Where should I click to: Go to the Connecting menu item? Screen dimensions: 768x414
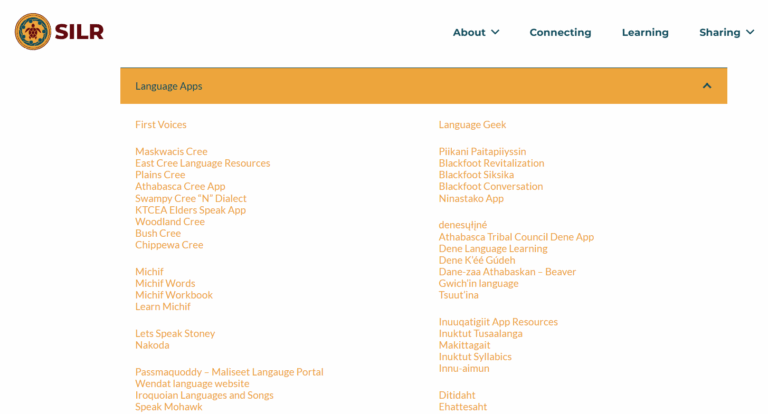coord(560,32)
